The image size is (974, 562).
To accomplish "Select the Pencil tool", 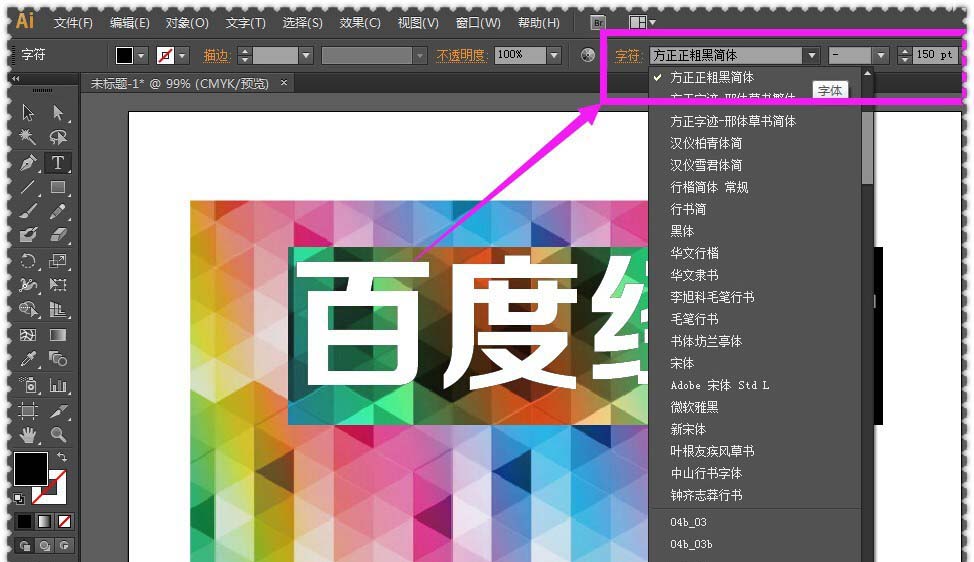I will pyautogui.click(x=58, y=212).
